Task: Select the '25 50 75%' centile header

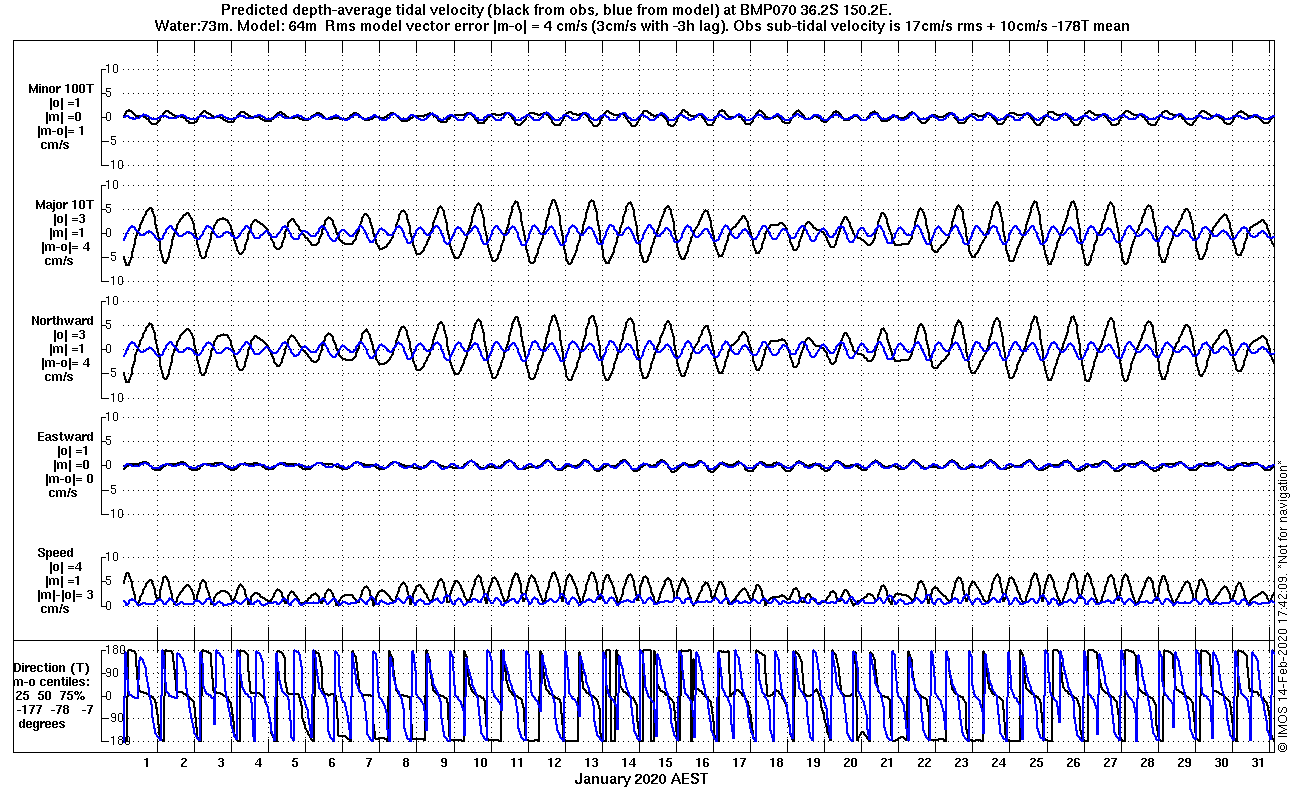Action: click(x=50, y=695)
